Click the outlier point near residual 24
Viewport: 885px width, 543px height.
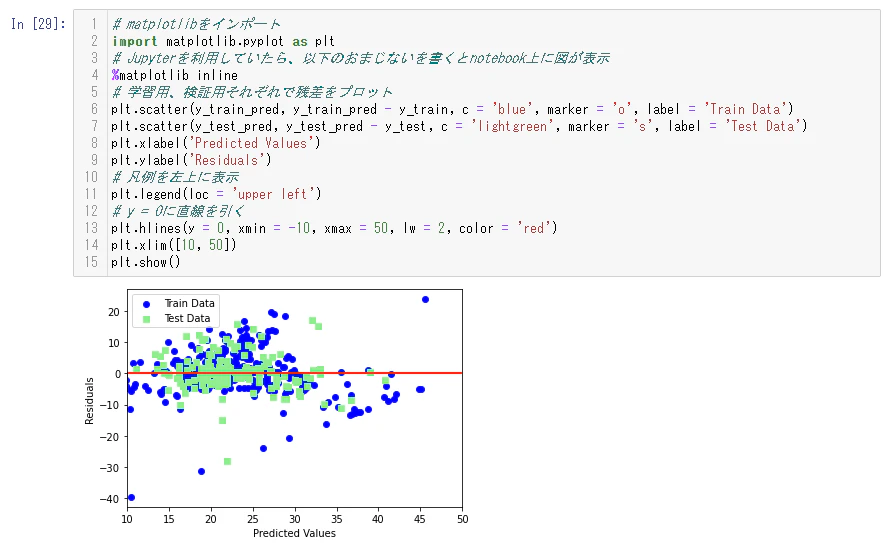click(425, 300)
